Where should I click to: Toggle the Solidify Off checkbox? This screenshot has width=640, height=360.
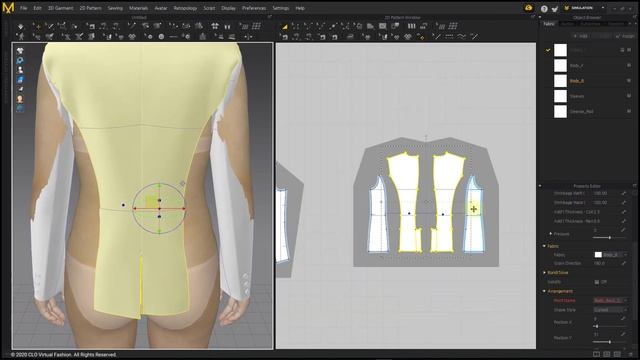tap(597, 282)
